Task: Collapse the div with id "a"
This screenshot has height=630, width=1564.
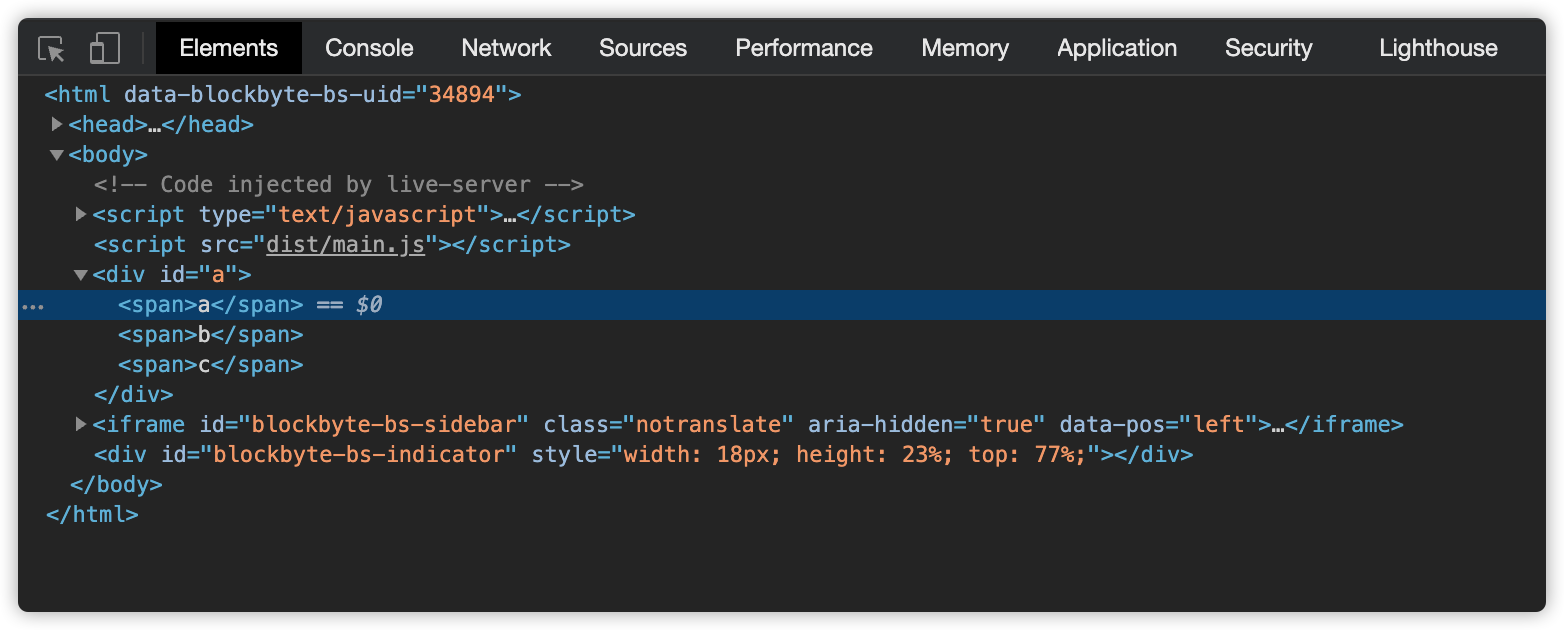Action: click(x=81, y=275)
